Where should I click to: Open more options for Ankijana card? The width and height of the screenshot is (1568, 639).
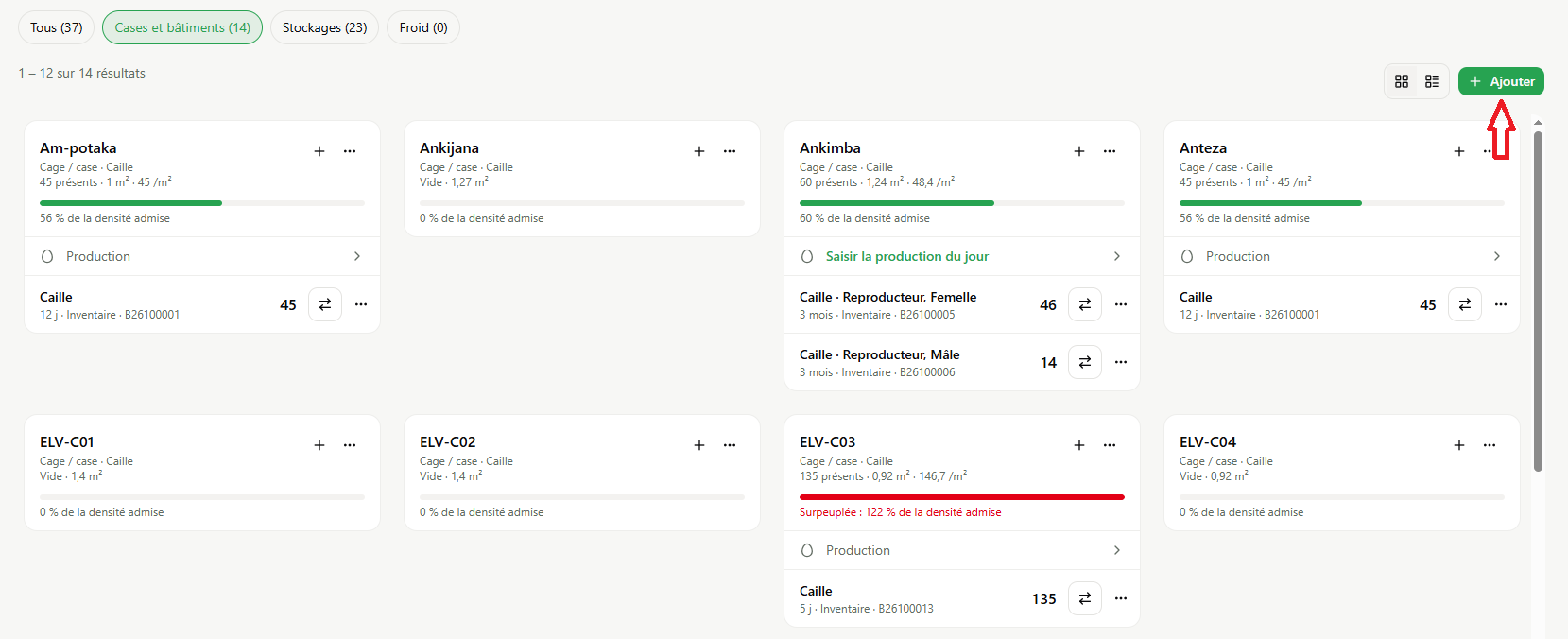click(730, 151)
